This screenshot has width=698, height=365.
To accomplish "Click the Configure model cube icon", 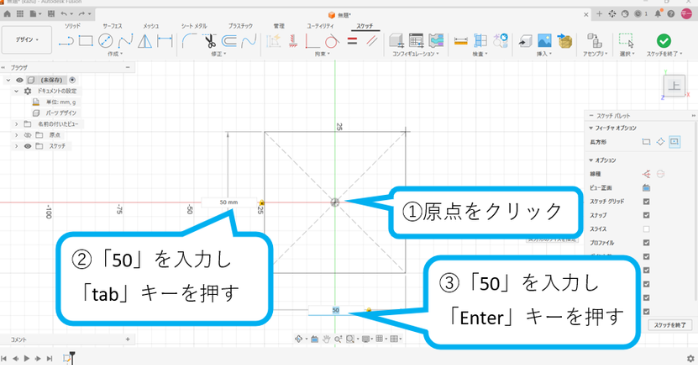I will point(396,41).
